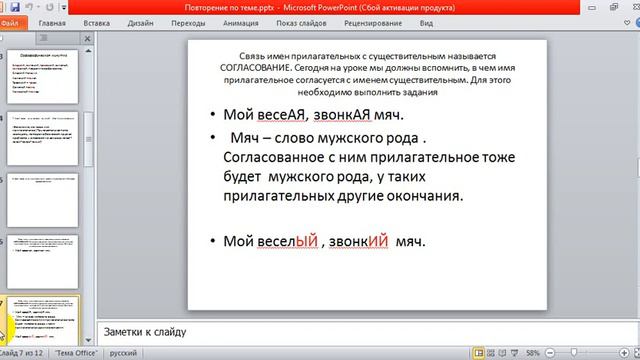Minimize the PowerPoint window
This screenshot has width=640, height=360.
point(592,7)
